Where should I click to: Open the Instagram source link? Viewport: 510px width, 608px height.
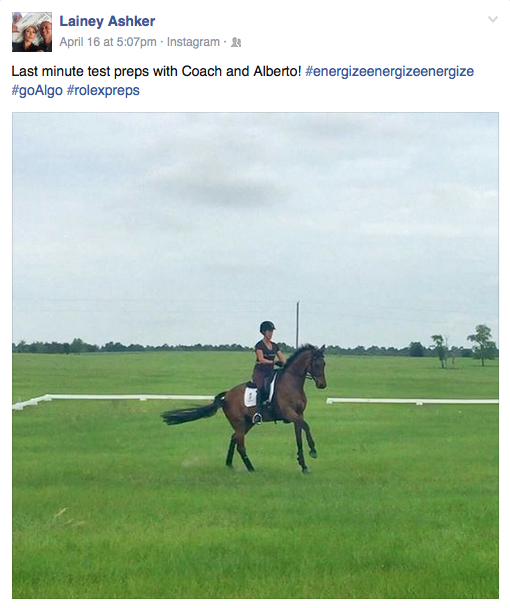point(193,42)
